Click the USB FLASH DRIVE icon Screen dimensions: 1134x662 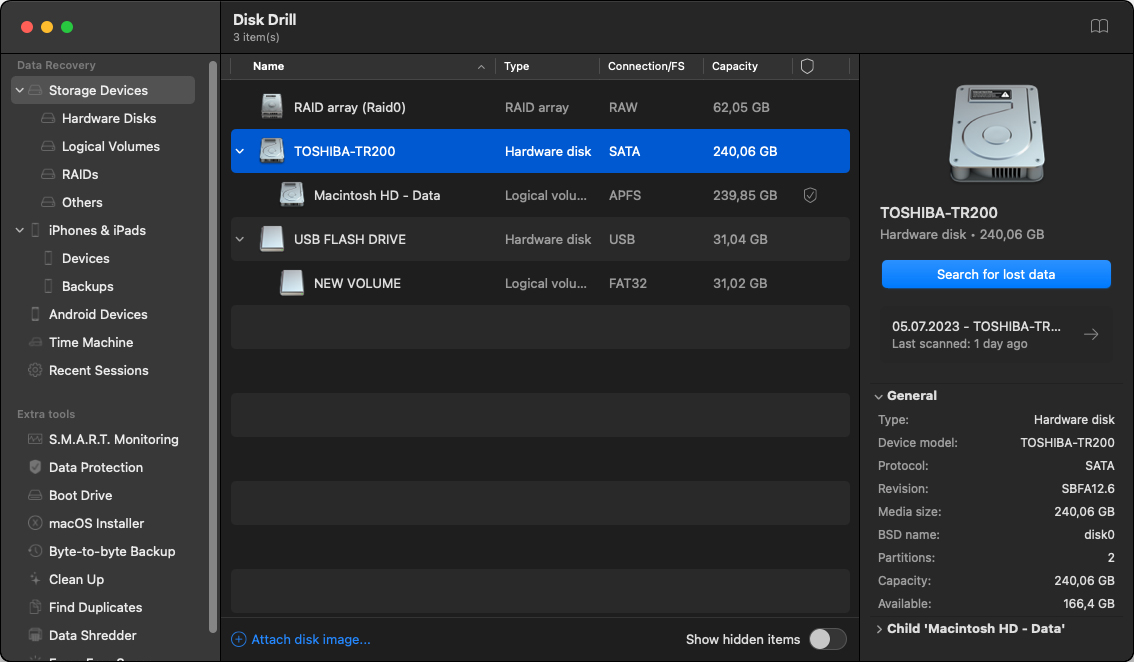pyautogui.click(x=272, y=239)
